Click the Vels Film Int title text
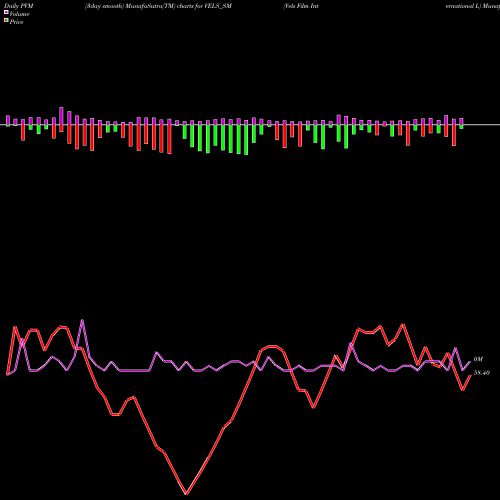The image size is (500, 500). (x=301, y=6)
